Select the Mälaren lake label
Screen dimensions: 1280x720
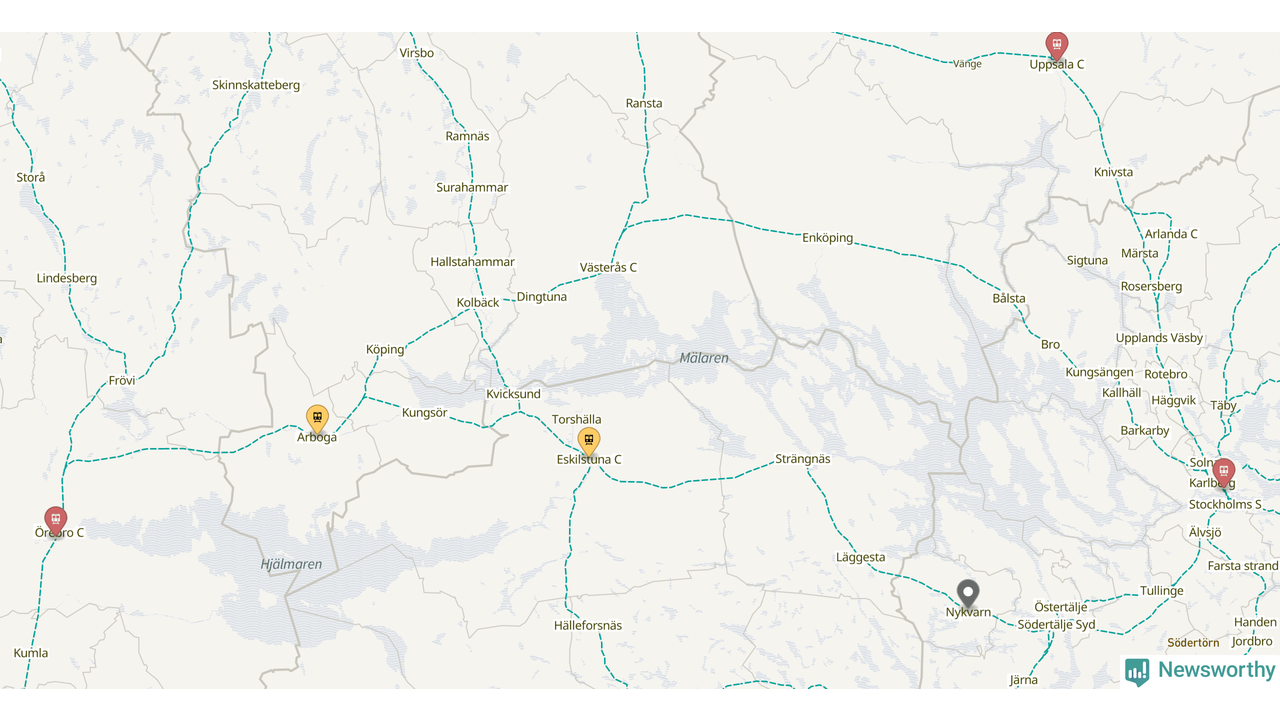click(704, 358)
